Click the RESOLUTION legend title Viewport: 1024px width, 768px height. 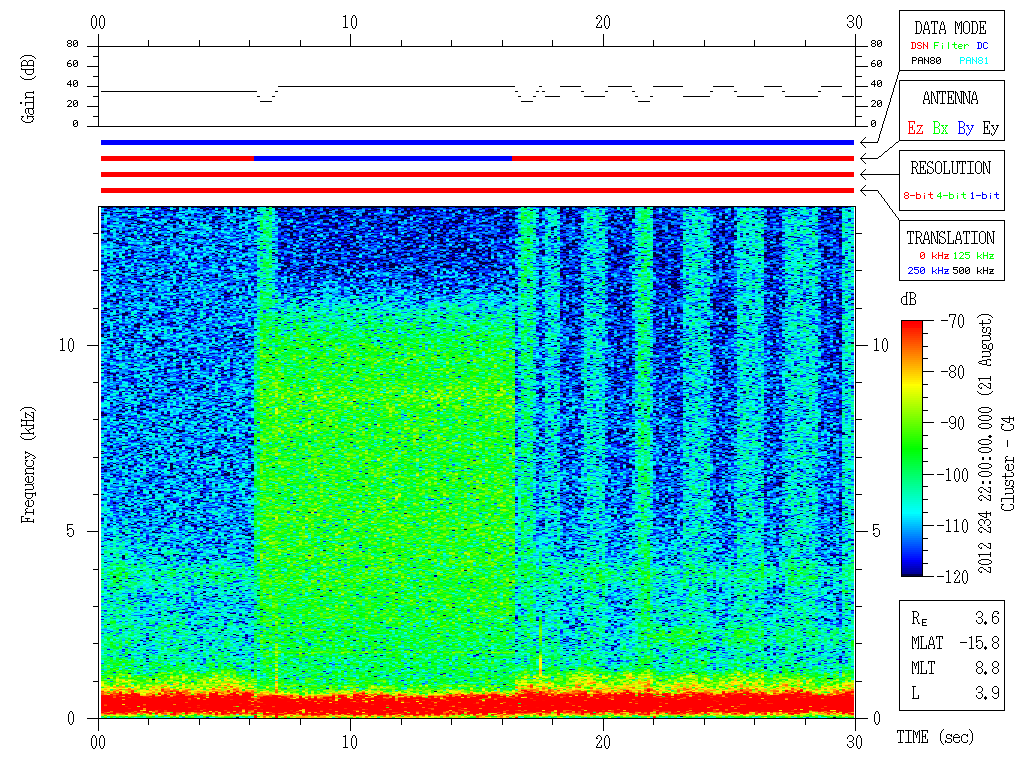pyautogui.click(x=950, y=168)
